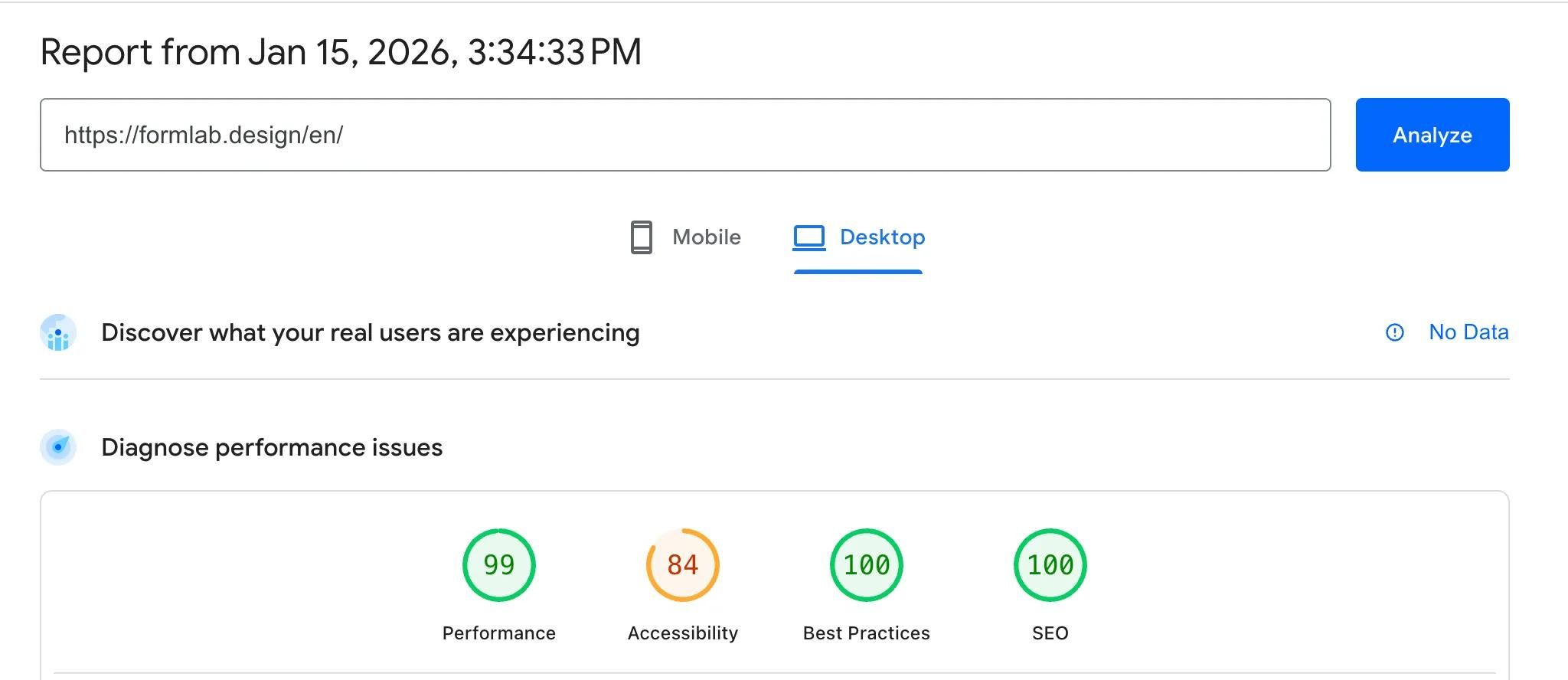The height and width of the screenshot is (680, 1568).
Task: Click the Discover what your real users heading
Action: click(x=371, y=333)
